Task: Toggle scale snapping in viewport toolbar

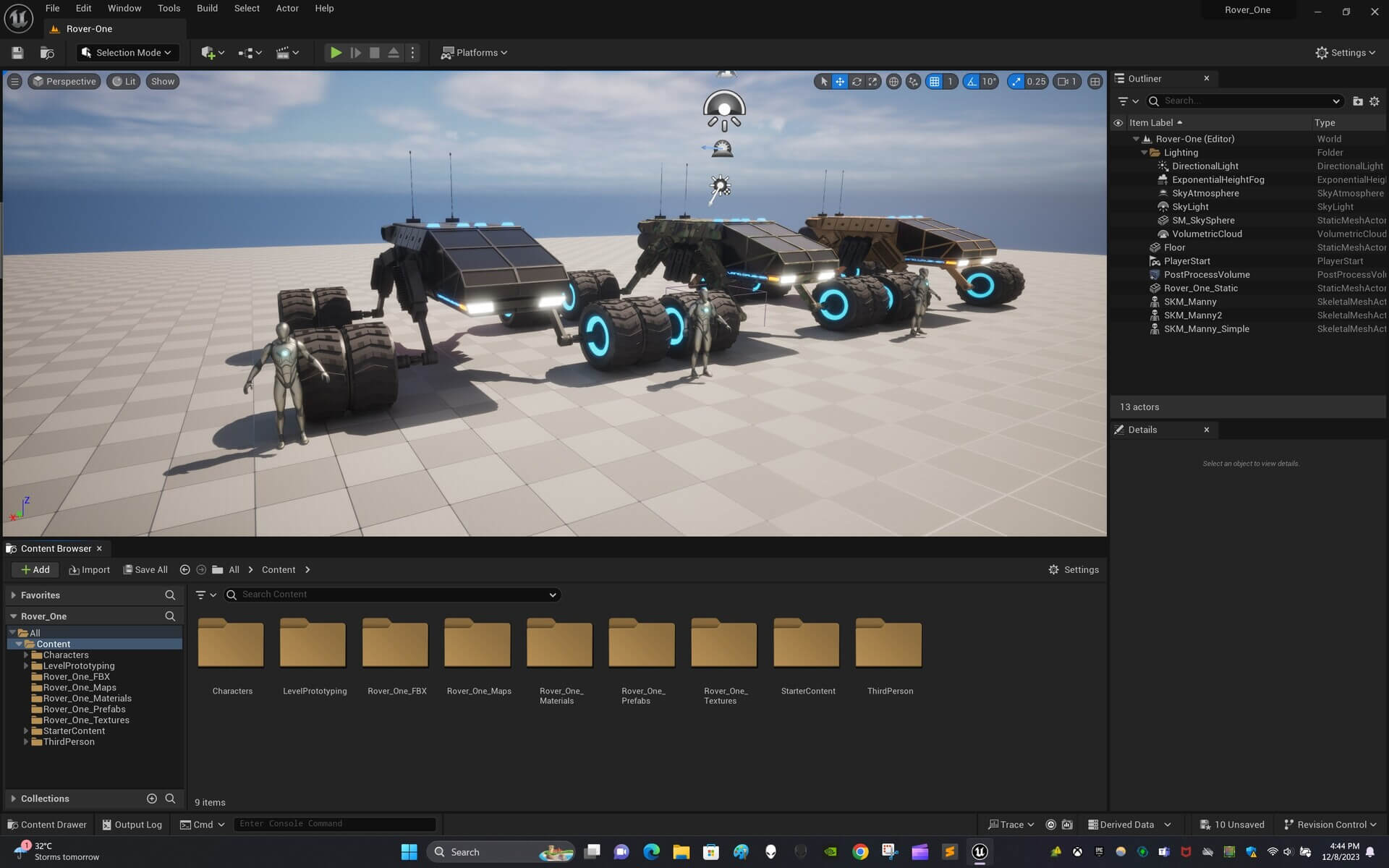Action: (x=1016, y=82)
